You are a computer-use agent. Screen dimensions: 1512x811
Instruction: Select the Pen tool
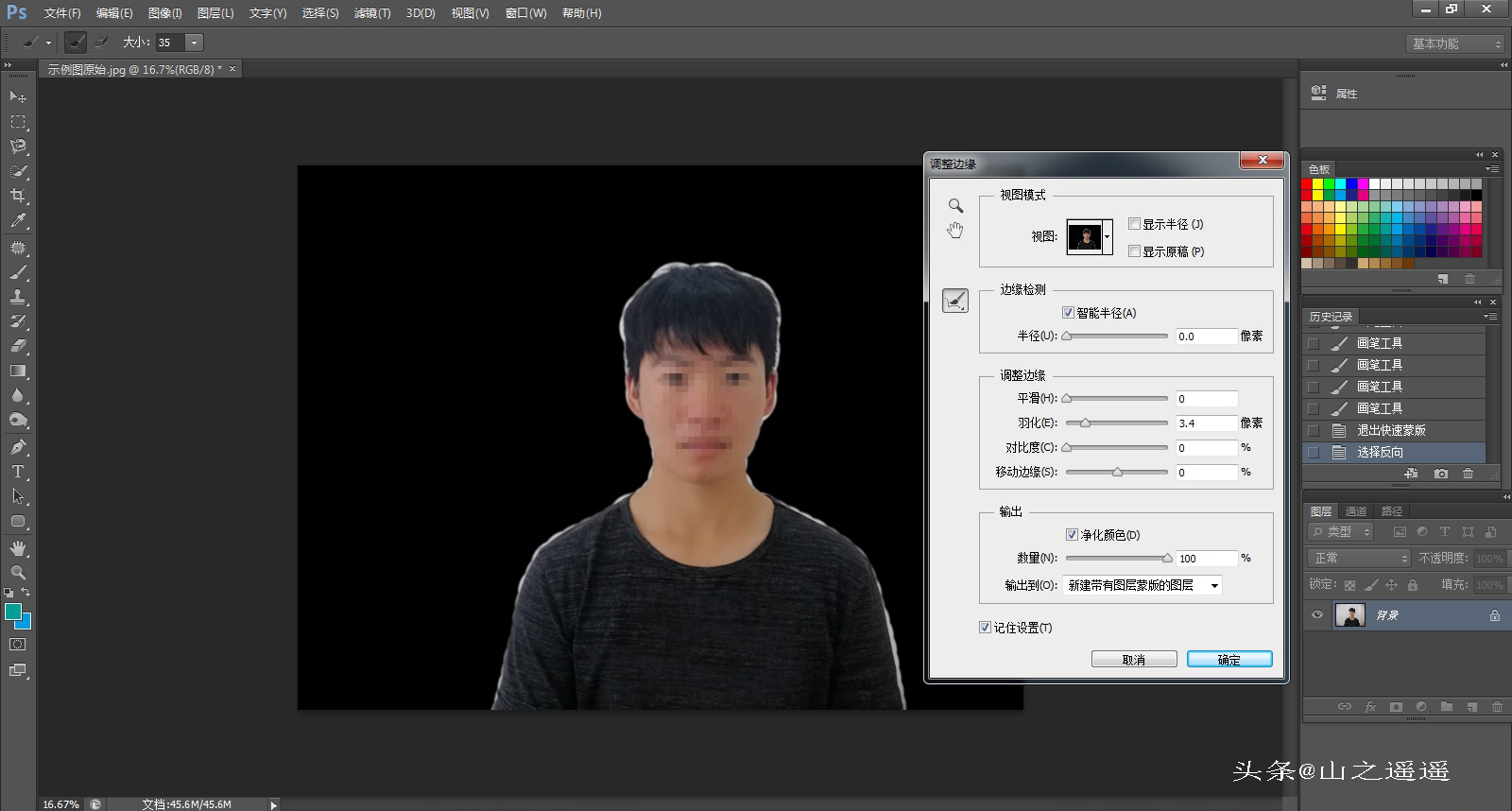(x=17, y=447)
